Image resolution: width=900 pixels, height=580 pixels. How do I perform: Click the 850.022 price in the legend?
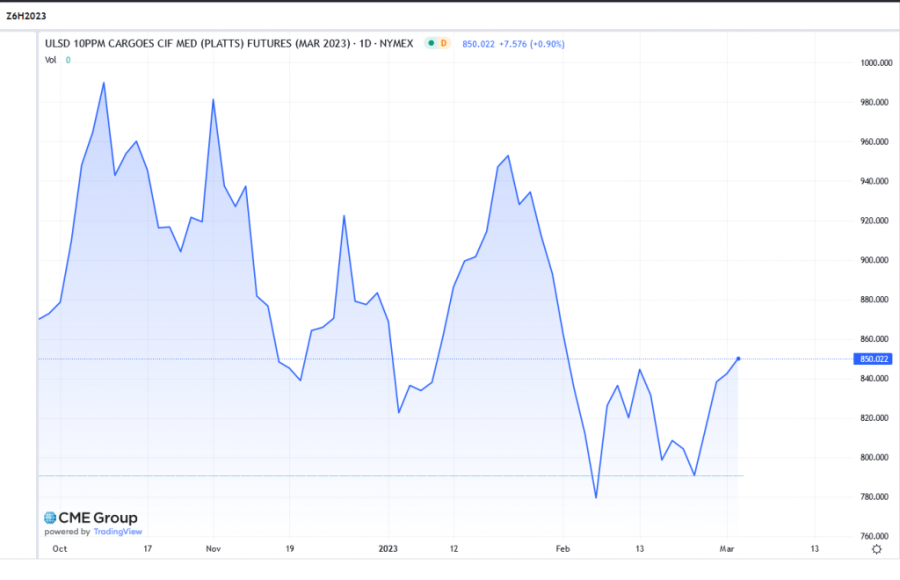click(x=478, y=43)
